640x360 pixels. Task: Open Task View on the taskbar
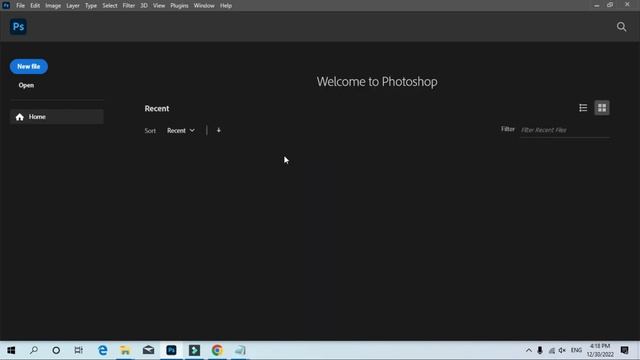[x=78, y=350]
